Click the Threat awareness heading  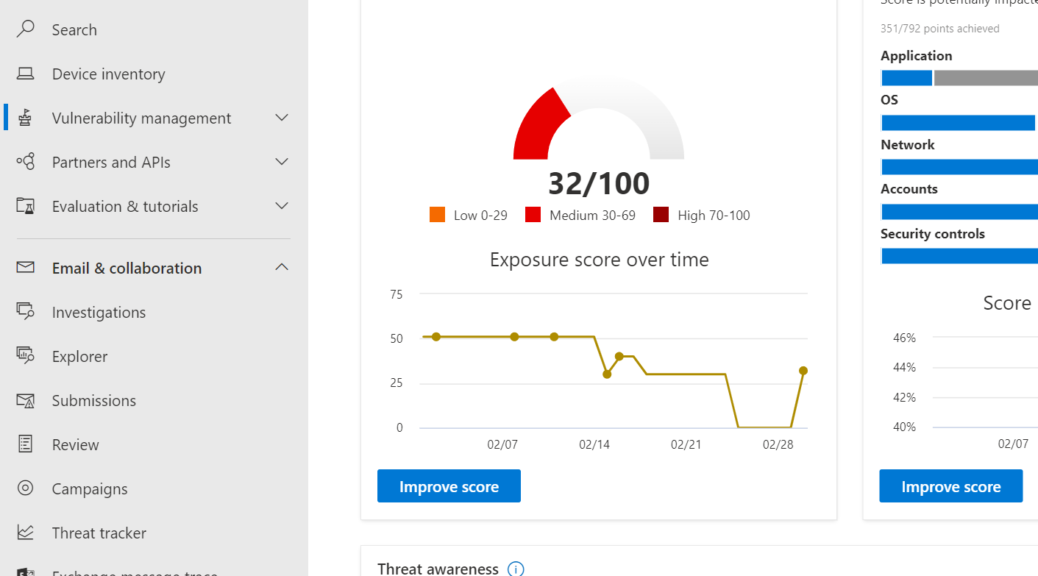point(438,569)
